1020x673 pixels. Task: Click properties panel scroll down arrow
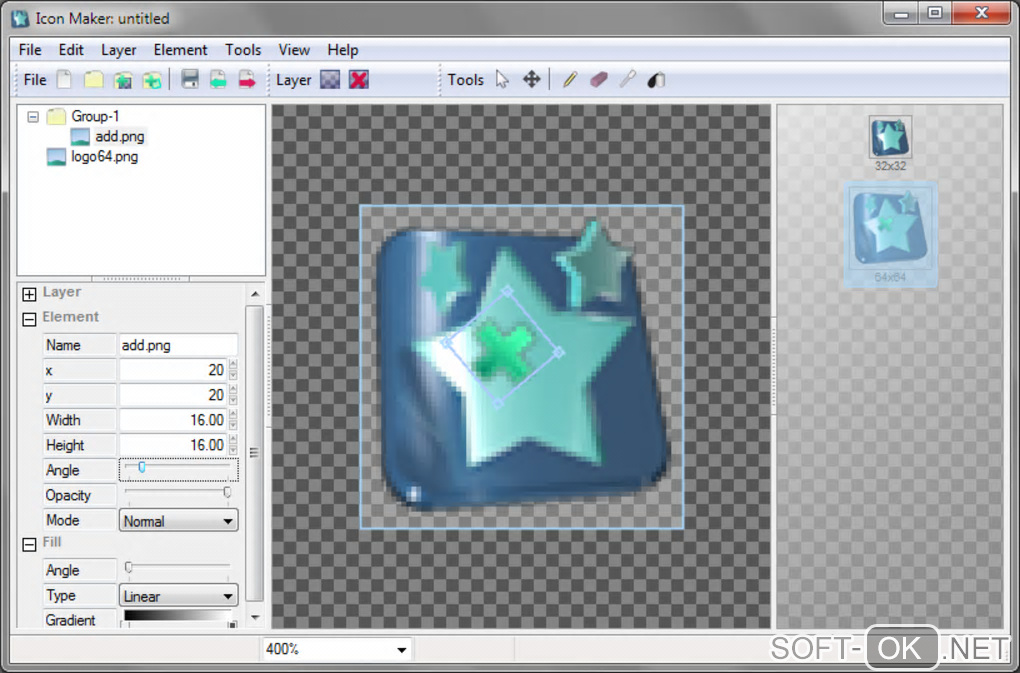(x=255, y=618)
